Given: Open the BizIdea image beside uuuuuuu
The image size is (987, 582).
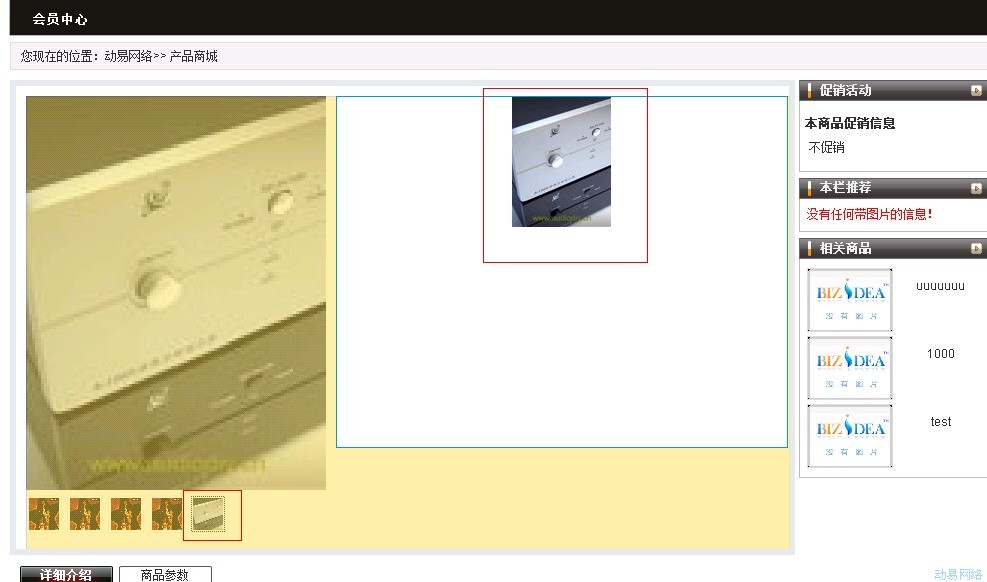Looking at the screenshot, I should tap(850, 300).
